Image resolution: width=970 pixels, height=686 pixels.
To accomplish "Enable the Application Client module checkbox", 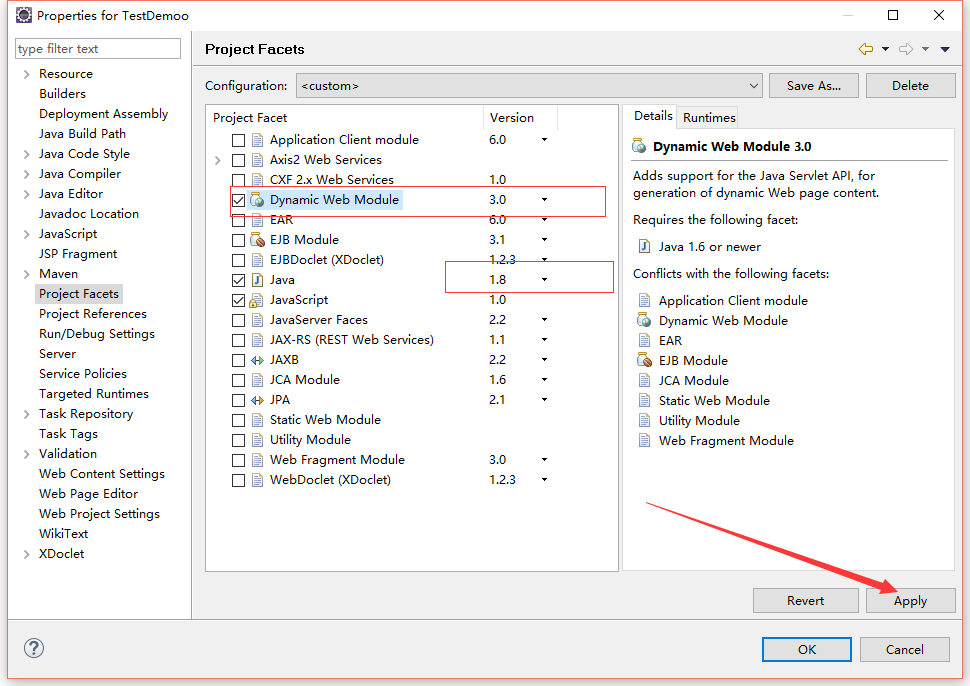I will (238, 140).
